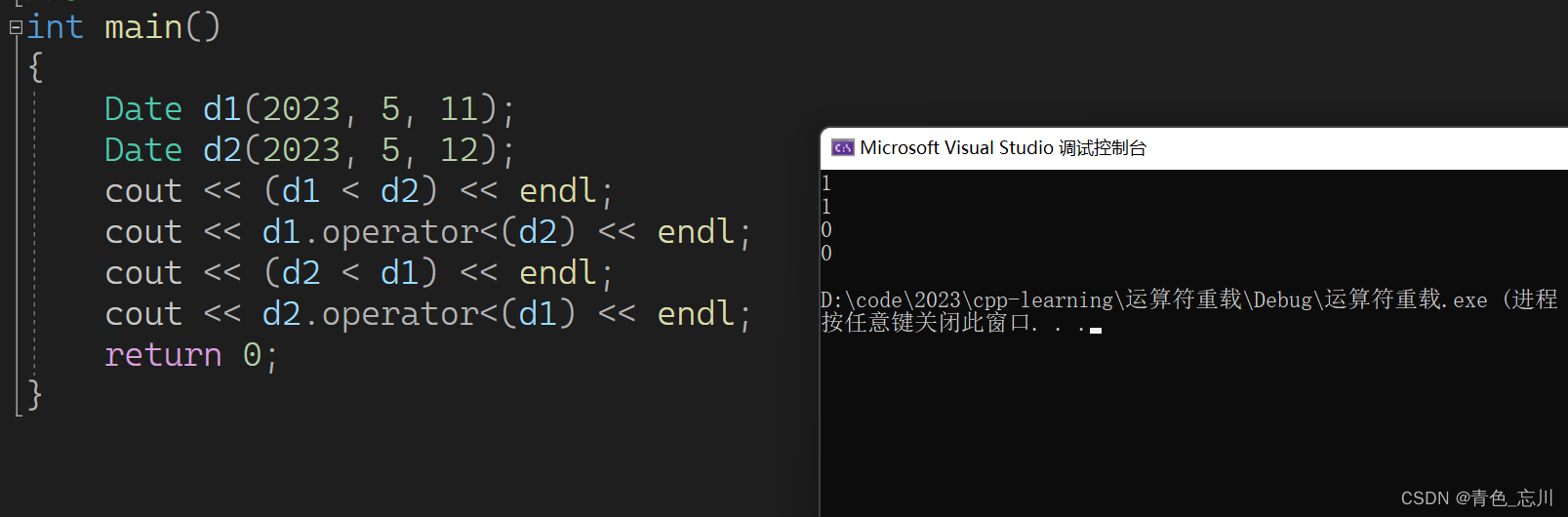This screenshot has width=1568, height=517.
Task: Click operator< in the d2.operator<(d1) line
Action: pos(410,314)
